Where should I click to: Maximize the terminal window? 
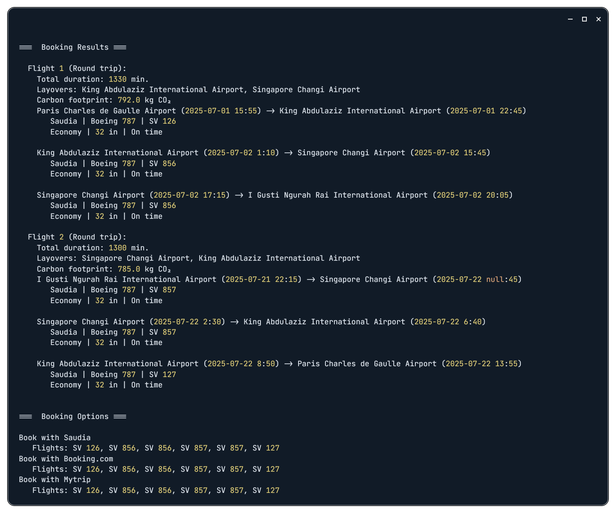point(584,19)
